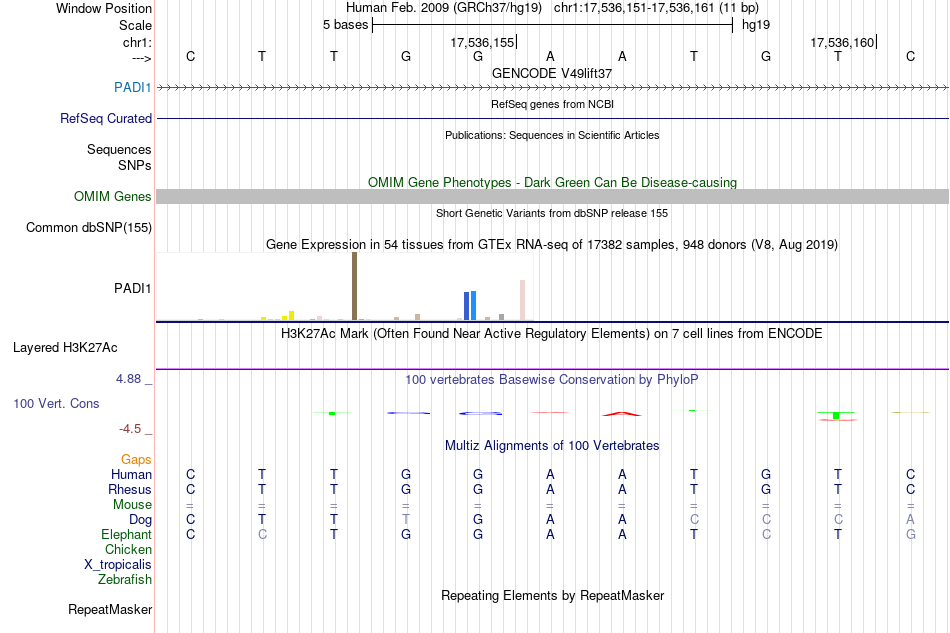Click the red PhyloP conservation peak
Viewport: 950px width, 633px height.
point(622,414)
